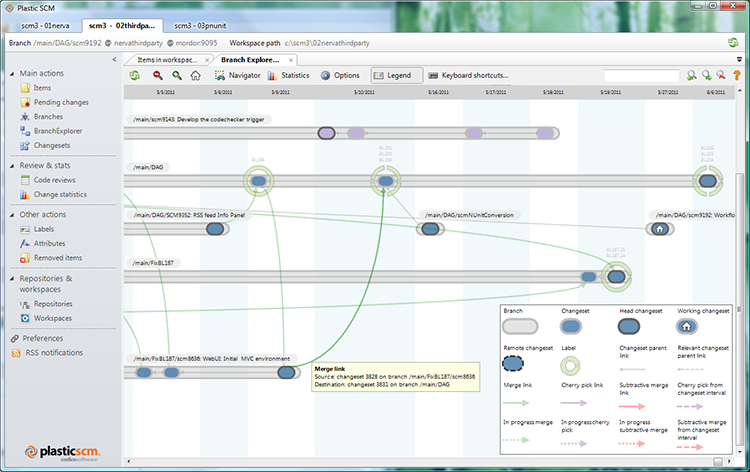The image size is (750, 472).
Task: Collapse the left sidebar with chevron
Action: [x=114, y=60]
